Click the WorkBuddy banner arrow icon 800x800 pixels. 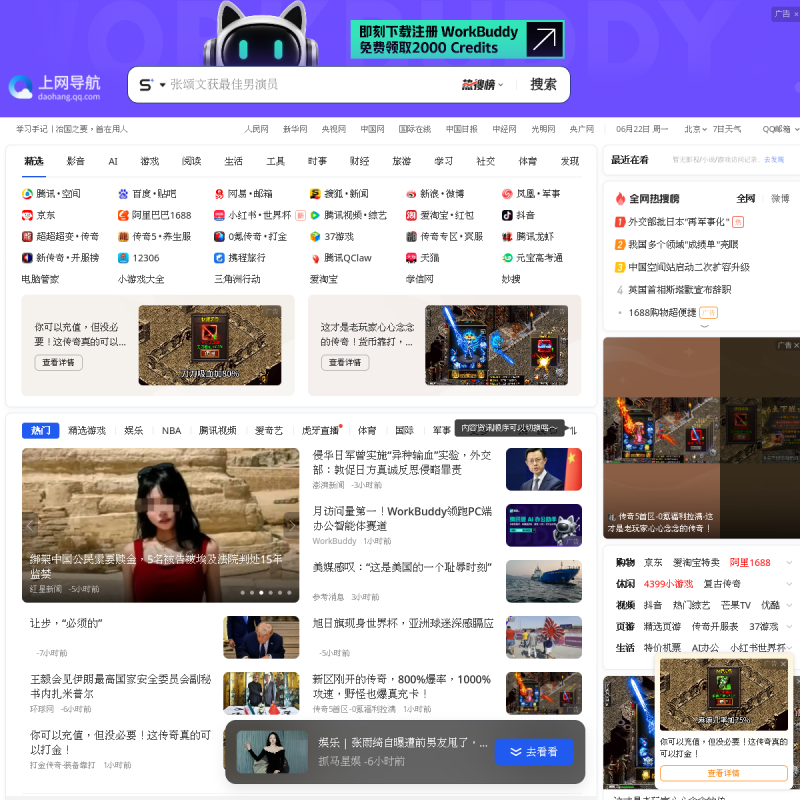544,39
